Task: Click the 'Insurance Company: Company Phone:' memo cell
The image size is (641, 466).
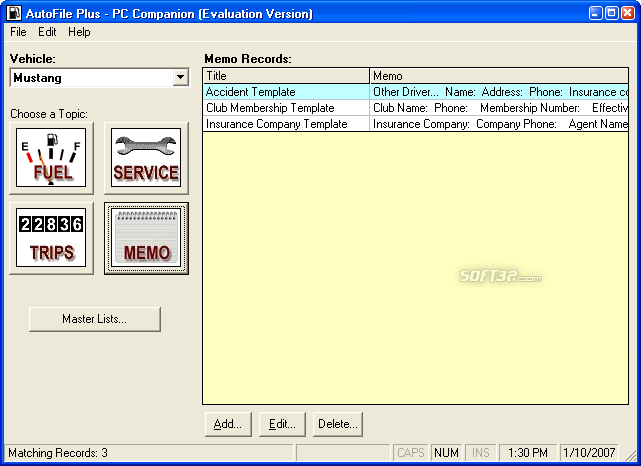Action: 499,124
